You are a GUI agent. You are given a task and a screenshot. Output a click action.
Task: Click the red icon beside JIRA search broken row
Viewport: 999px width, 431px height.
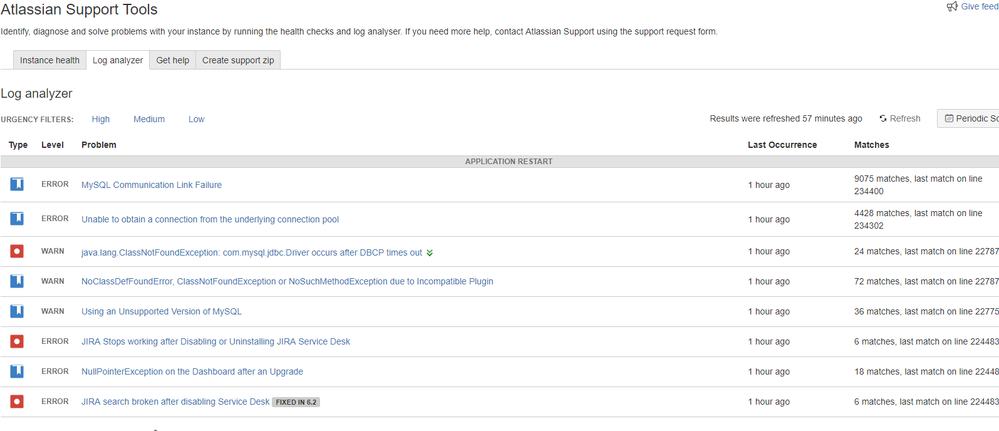coord(17,401)
